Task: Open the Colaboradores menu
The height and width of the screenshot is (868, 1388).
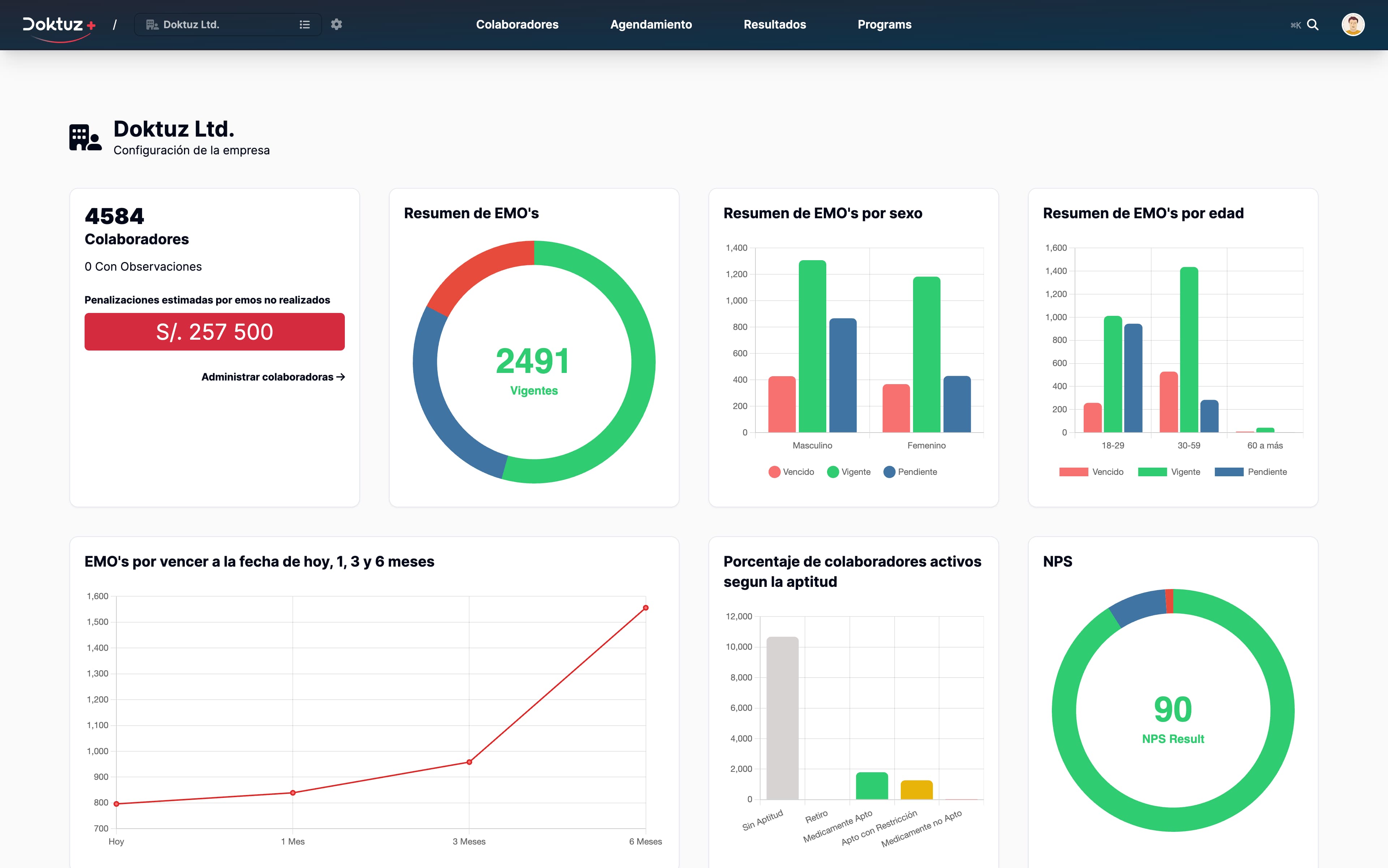Action: 516,25
